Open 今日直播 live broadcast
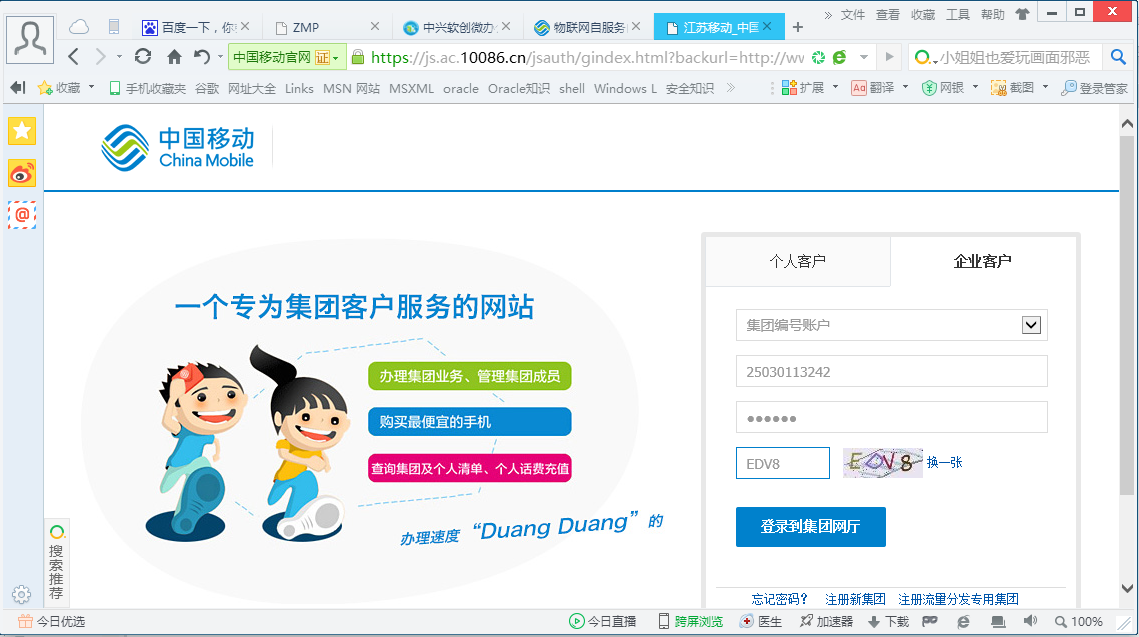 [602, 622]
